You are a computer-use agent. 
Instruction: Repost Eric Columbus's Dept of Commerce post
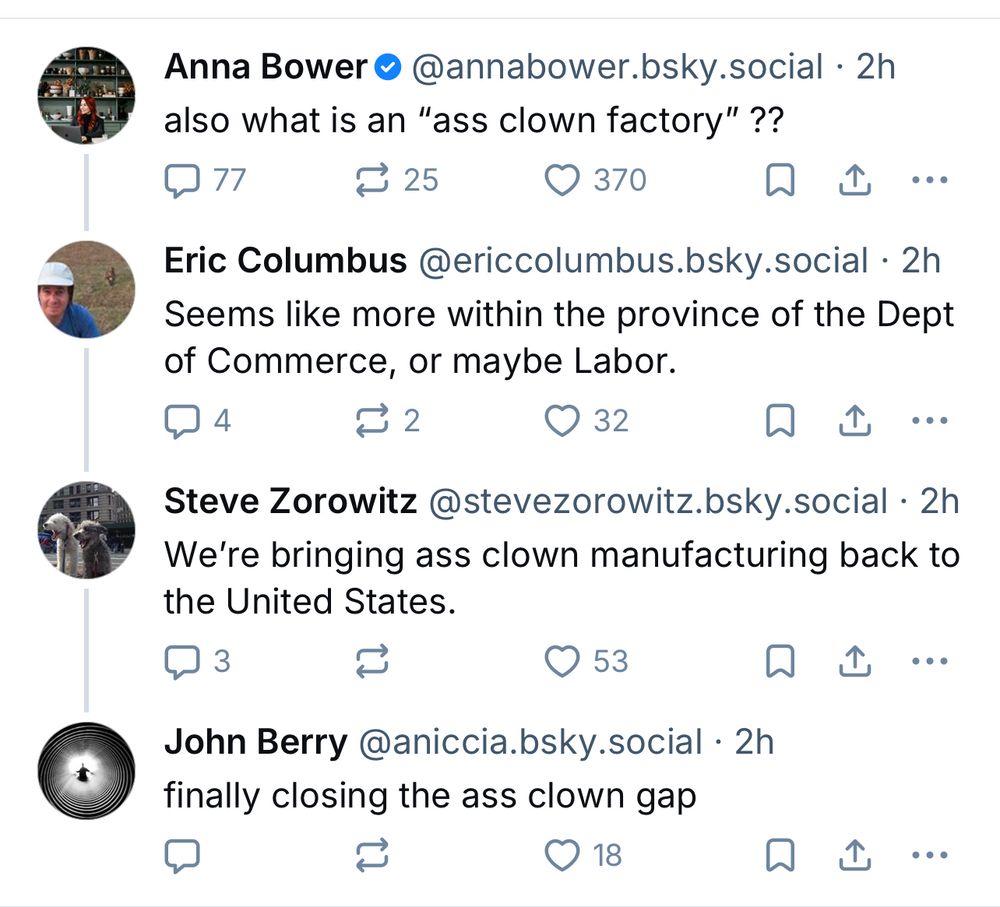click(x=372, y=421)
